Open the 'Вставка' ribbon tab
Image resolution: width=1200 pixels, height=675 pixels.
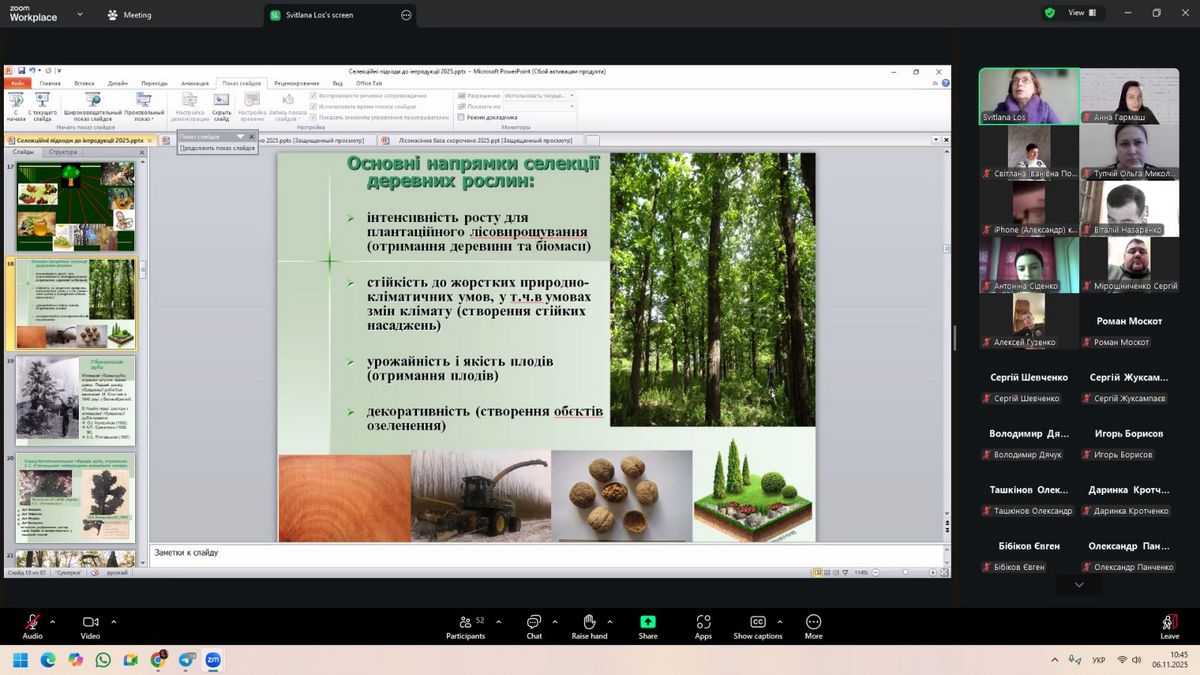(x=84, y=83)
